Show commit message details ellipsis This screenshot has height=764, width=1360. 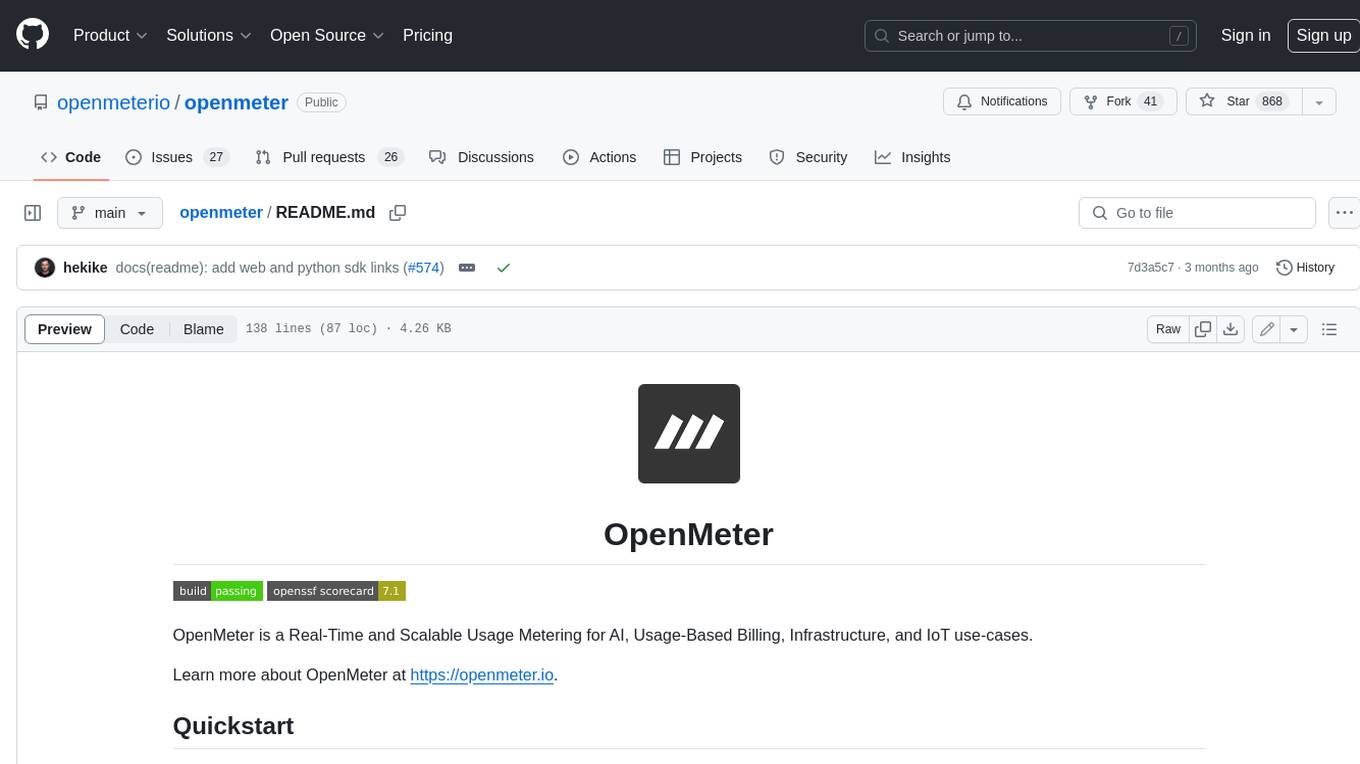click(x=466, y=268)
